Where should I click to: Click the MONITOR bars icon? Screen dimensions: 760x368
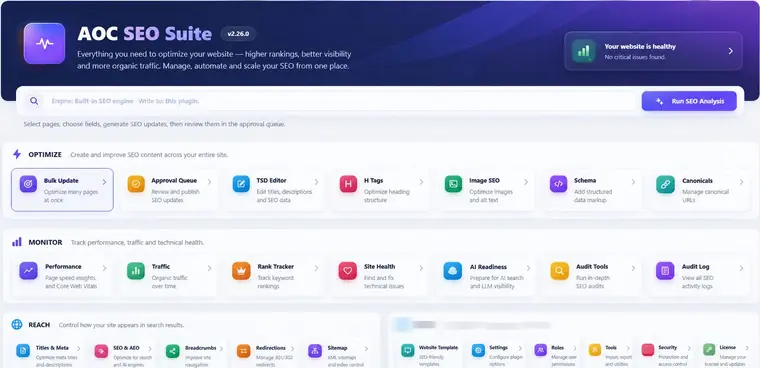tap(17, 242)
